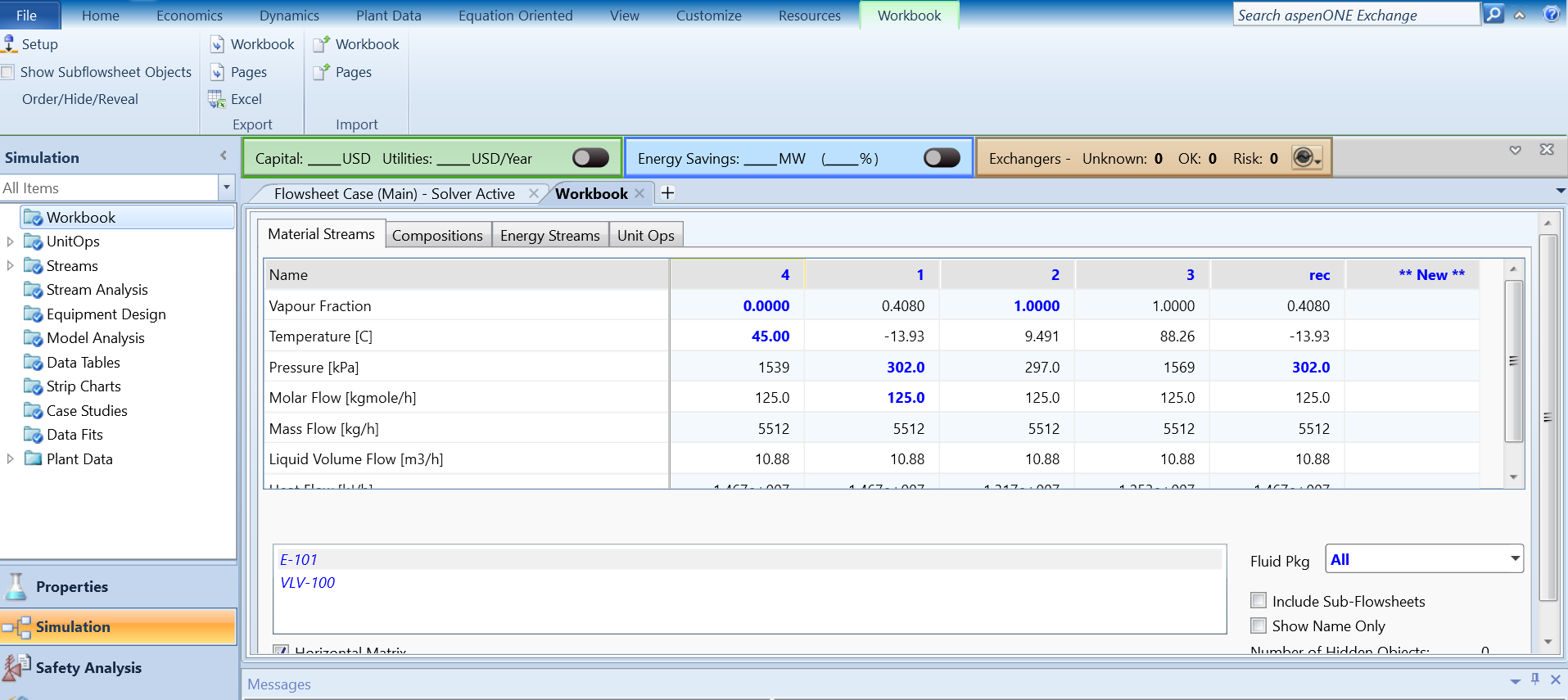Export workbook to Excel
Screen dimensions: 1568x700
pos(235,99)
